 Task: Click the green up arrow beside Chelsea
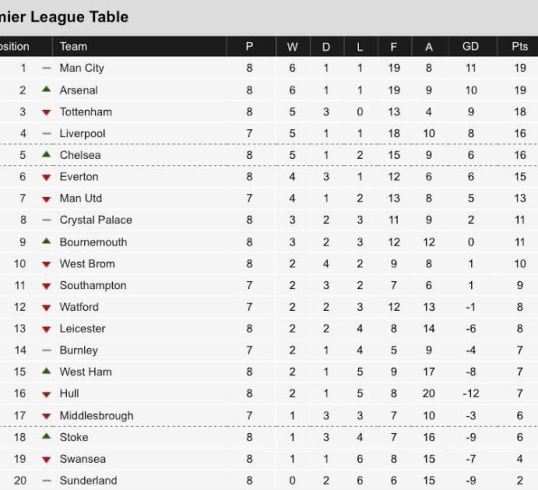pyautogui.click(x=46, y=154)
